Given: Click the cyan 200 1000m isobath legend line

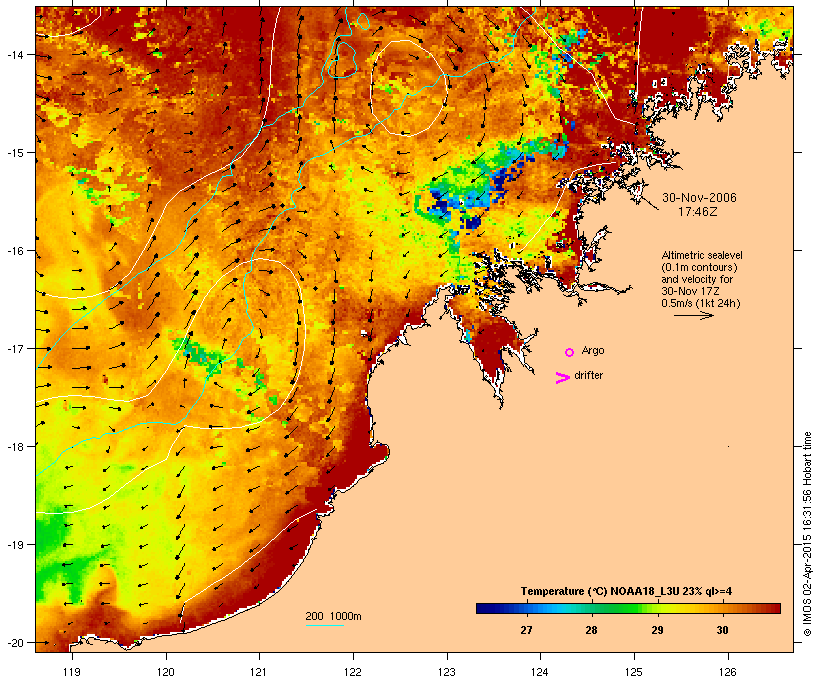Looking at the screenshot, I should click(x=324, y=625).
